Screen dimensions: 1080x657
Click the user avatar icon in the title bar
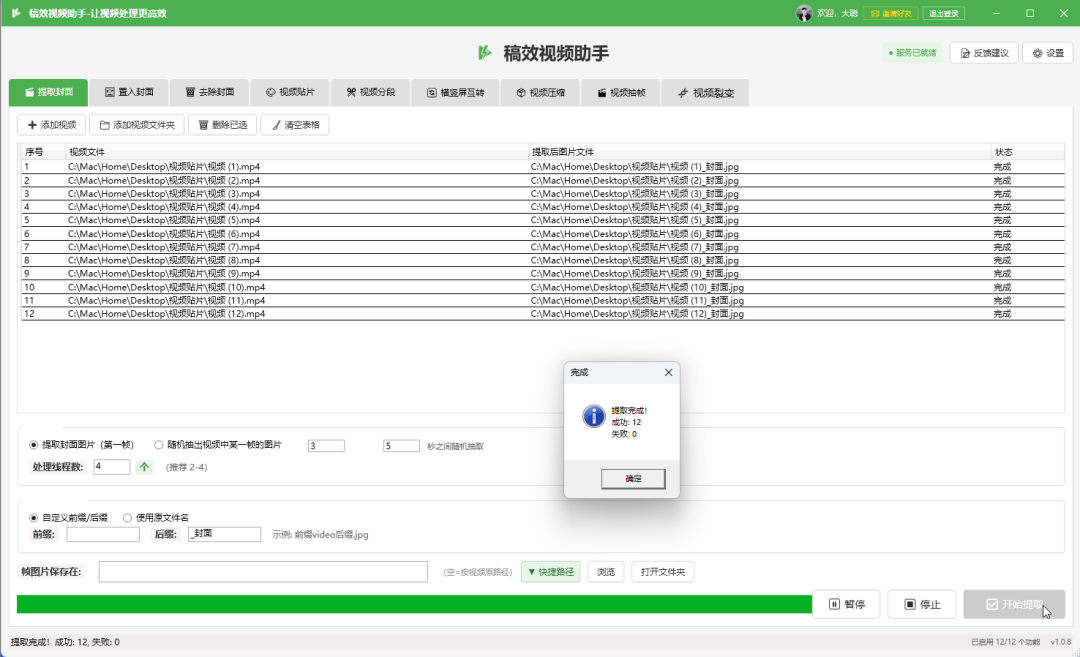[x=804, y=13]
